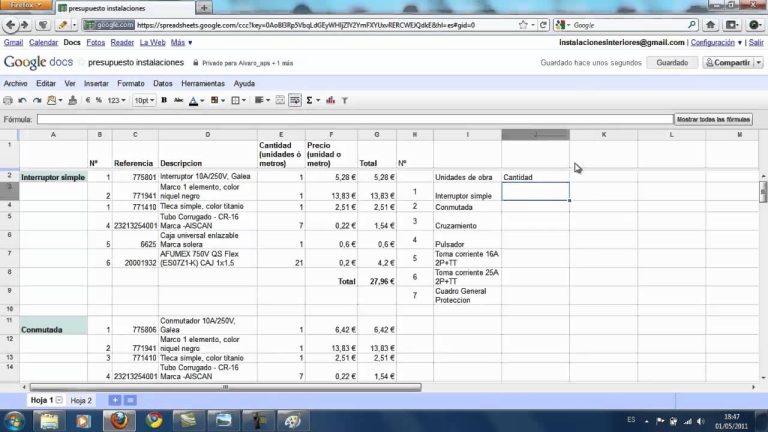
Task: Open the Ver menu
Action: [70, 84]
